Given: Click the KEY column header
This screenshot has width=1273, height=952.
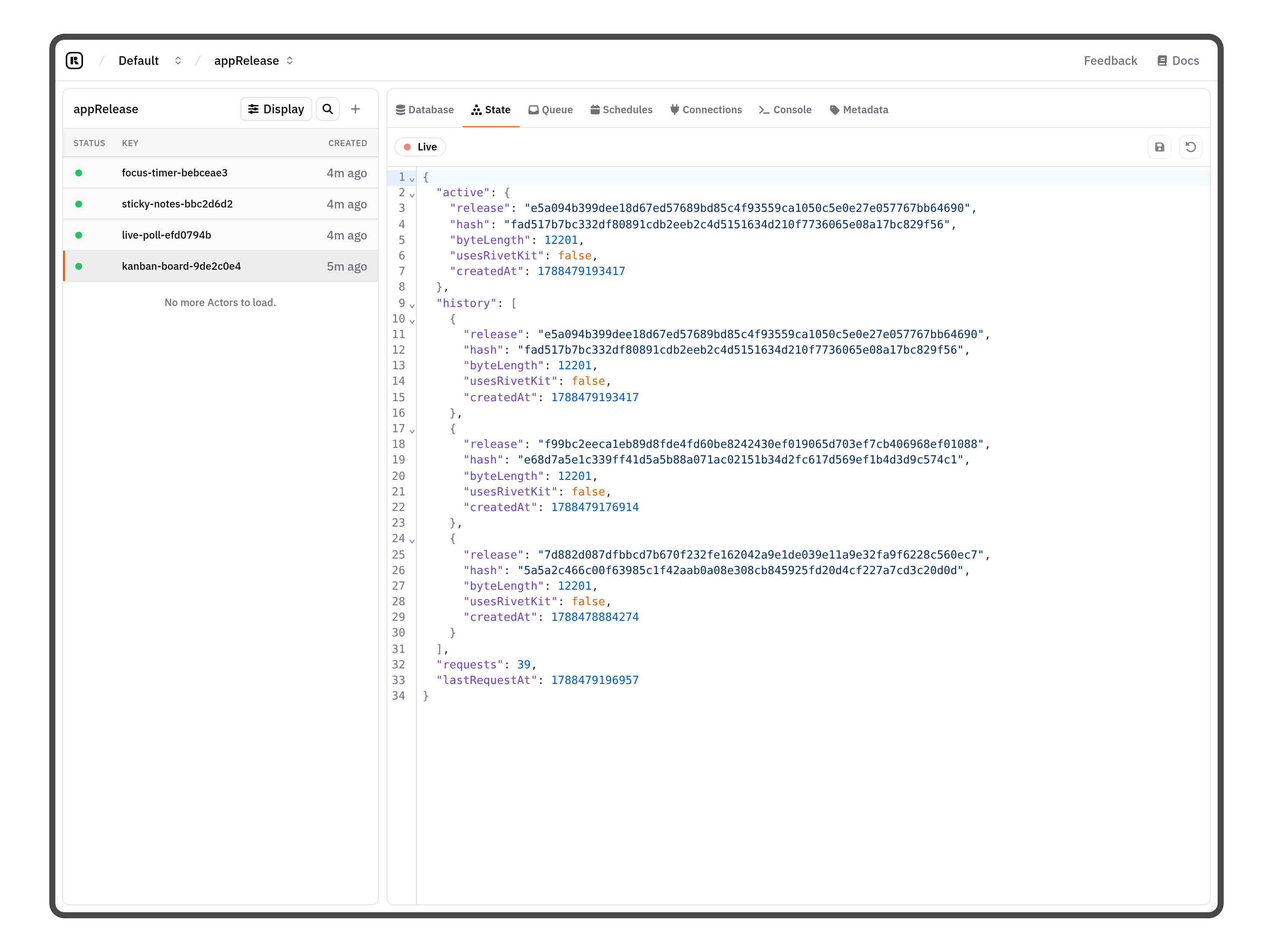Looking at the screenshot, I should [x=130, y=143].
